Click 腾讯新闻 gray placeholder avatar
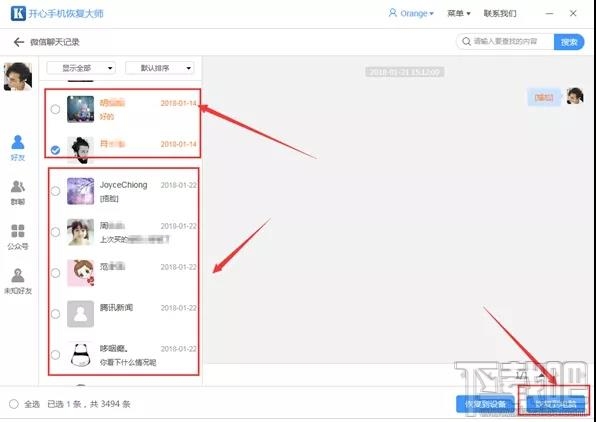This screenshot has width=596, height=422. (x=81, y=314)
